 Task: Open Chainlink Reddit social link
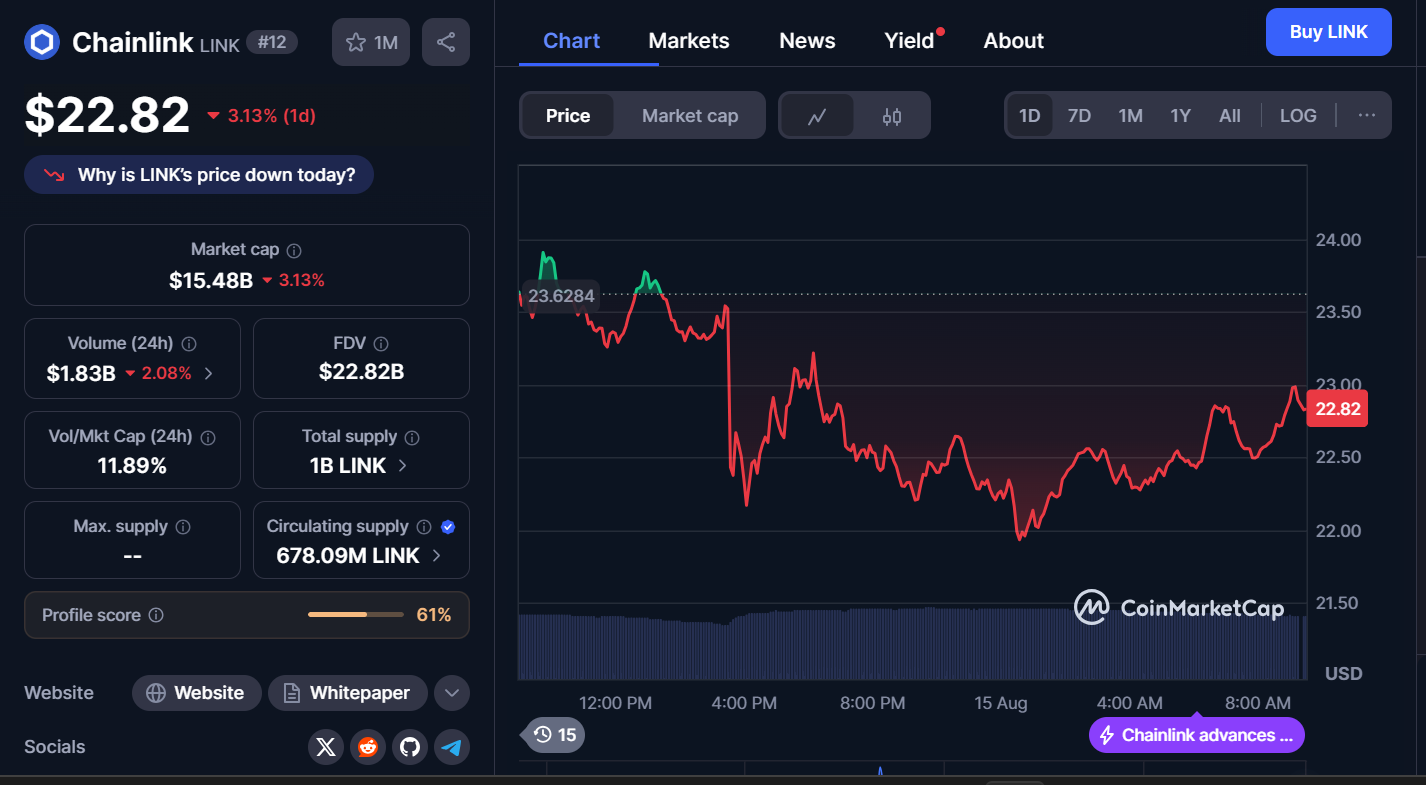click(367, 747)
